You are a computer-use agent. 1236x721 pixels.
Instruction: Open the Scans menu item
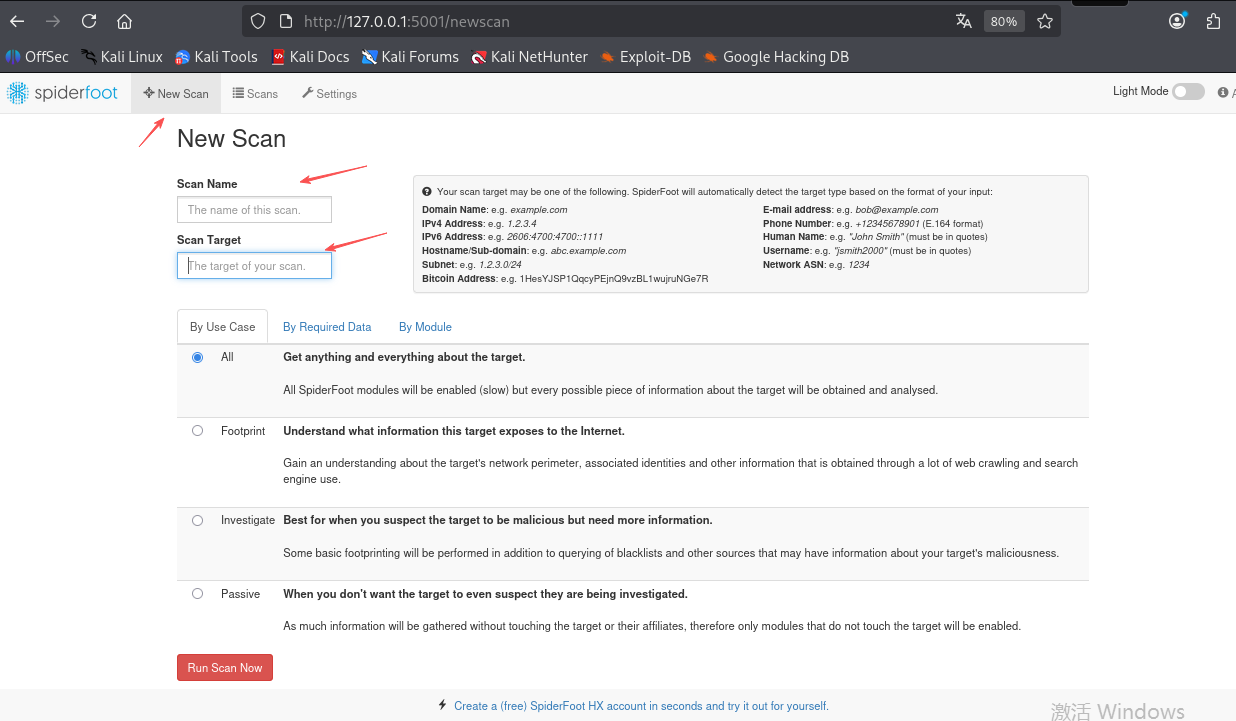click(x=255, y=93)
